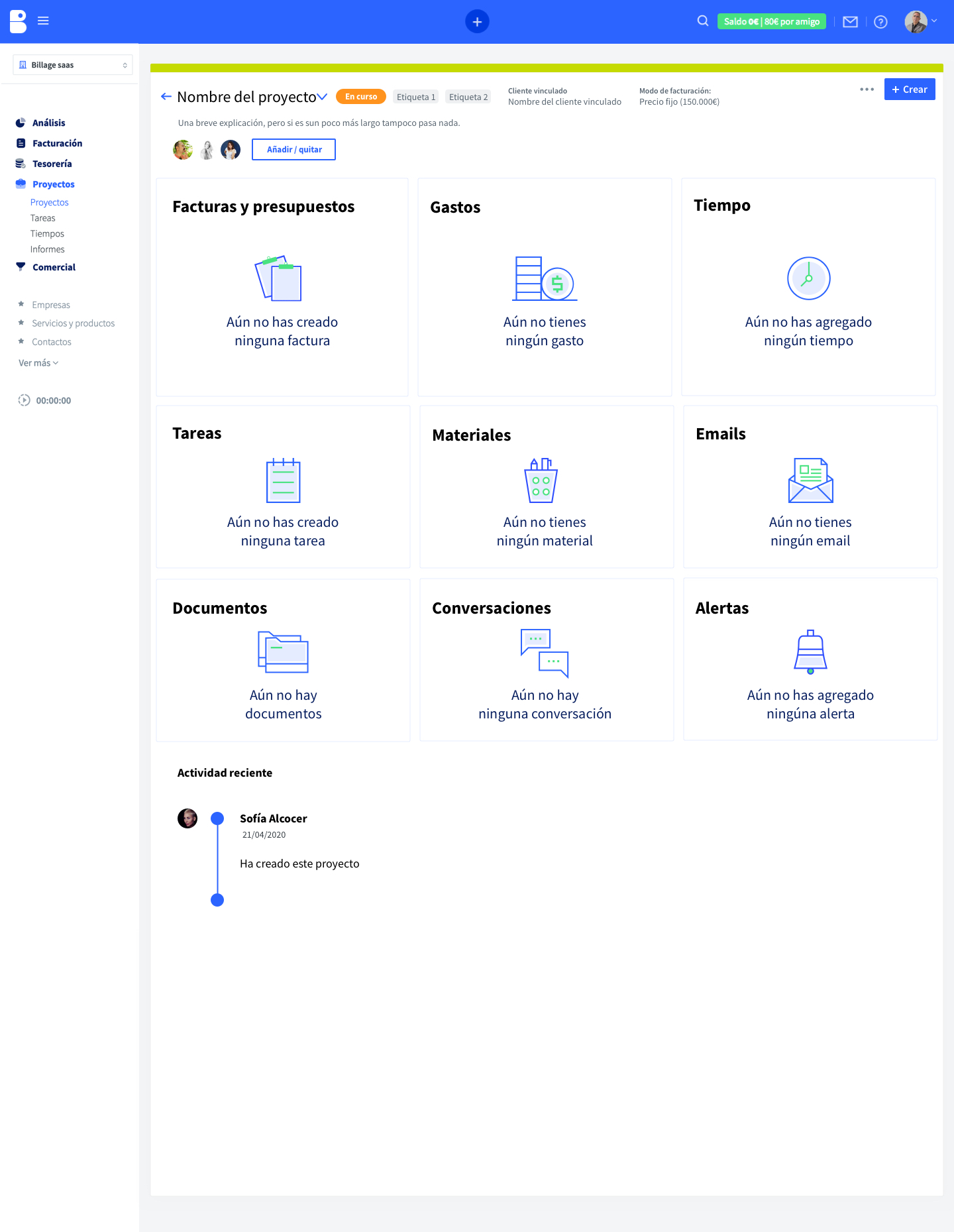
Task: Click the help question mark icon
Action: coord(880,22)
